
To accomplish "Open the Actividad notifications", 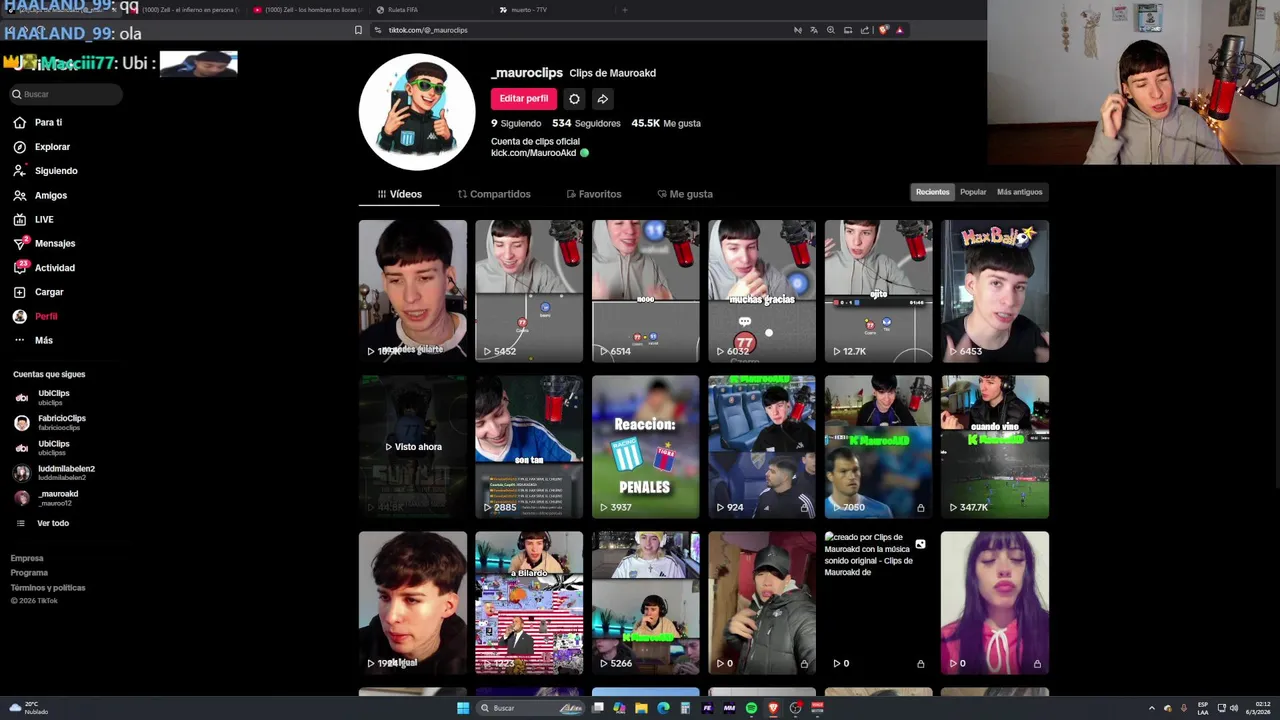I will click(44, 268).
